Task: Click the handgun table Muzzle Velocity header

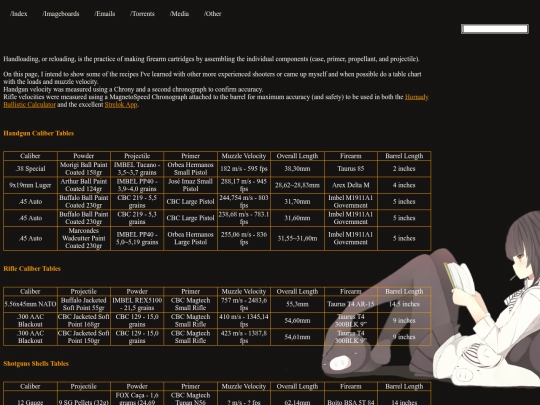Action: click(x=244, y=156)
